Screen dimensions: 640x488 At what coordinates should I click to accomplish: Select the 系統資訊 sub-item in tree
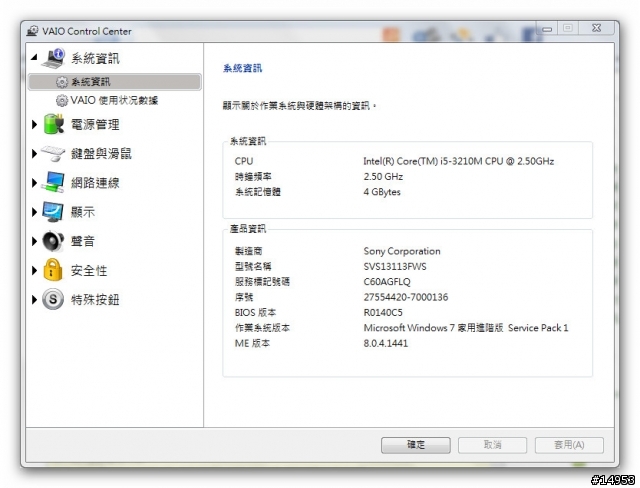pos(115,82)
